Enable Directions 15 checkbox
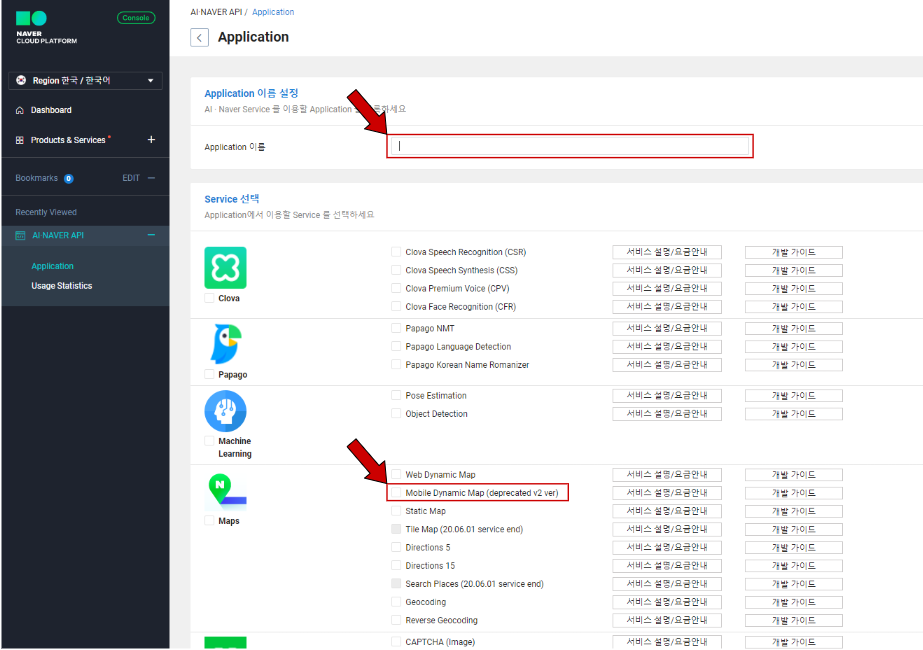This screenshot has width=923, height=650. pyautogui.click(x=396, y=565)
